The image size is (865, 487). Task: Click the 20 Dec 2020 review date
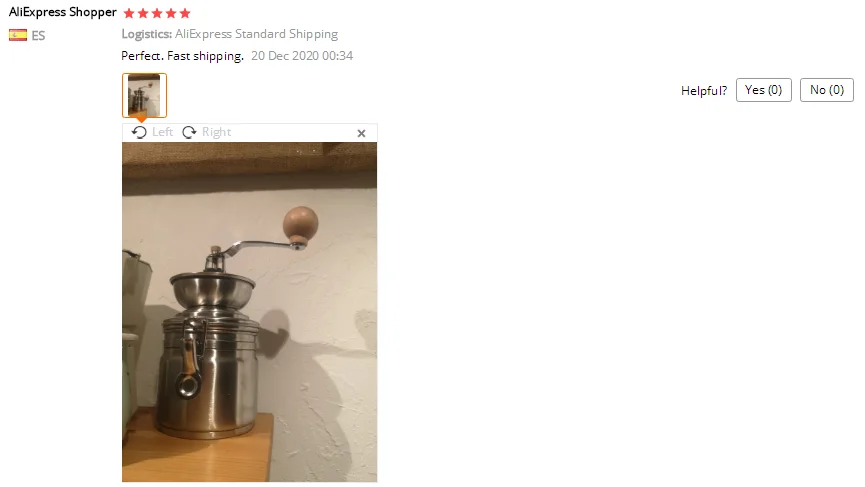(x=302, y=56)
